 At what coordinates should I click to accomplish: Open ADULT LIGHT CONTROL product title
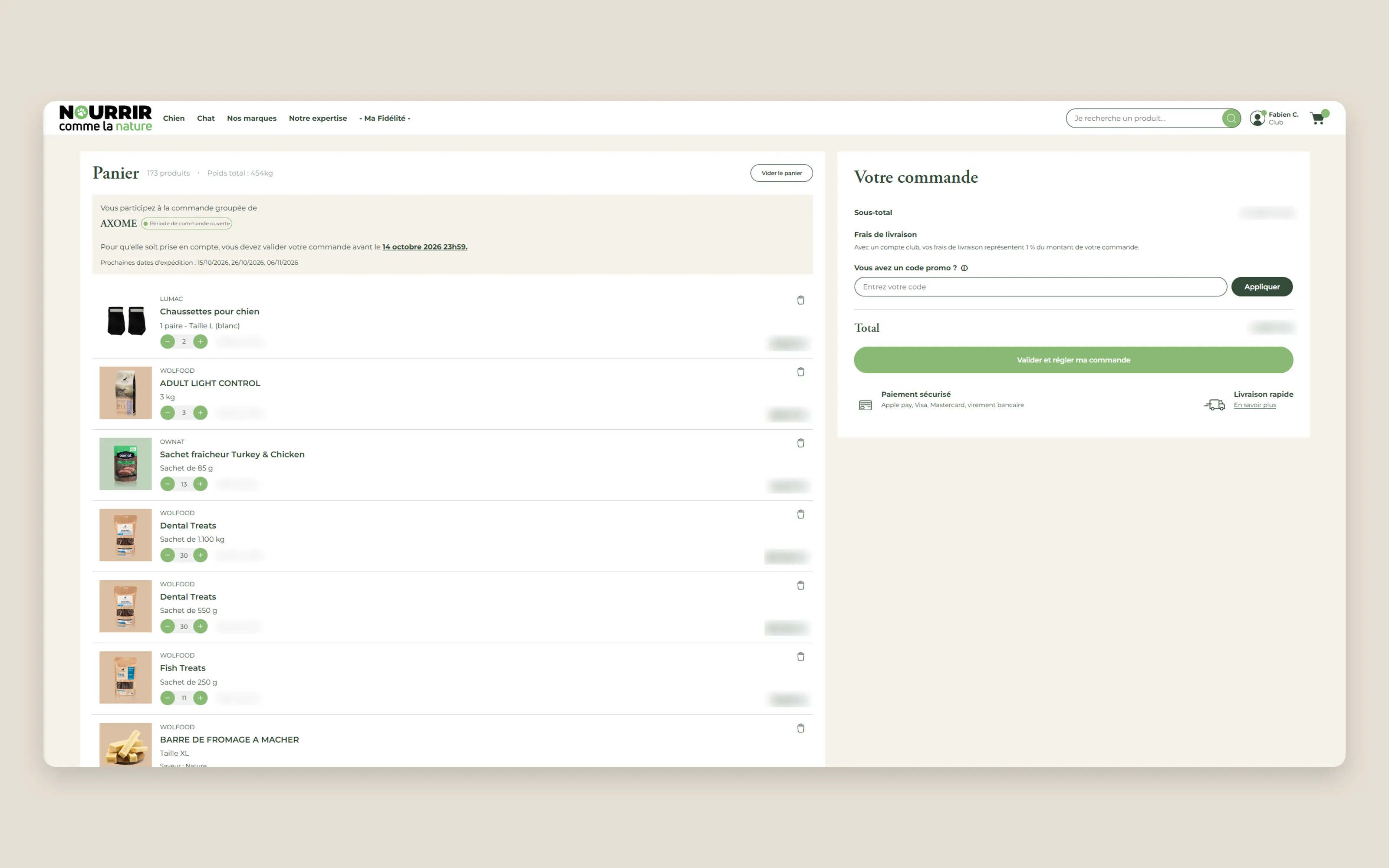pos(210,383)
